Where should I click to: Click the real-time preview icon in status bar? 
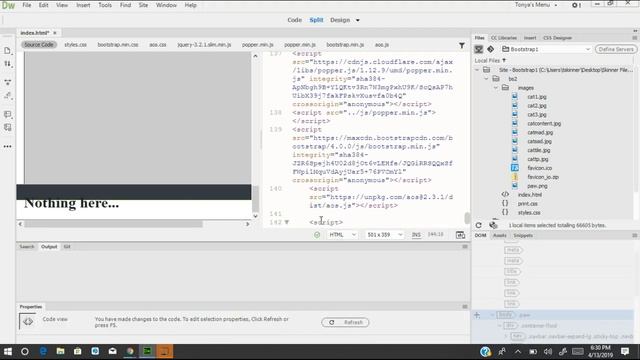pos(460,235)
